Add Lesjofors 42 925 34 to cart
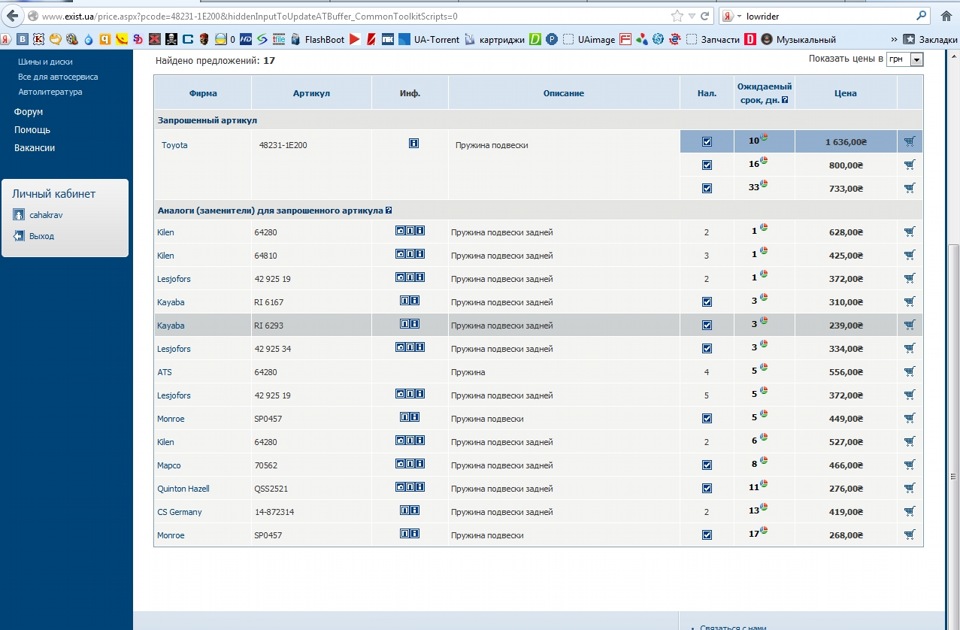The width and height of the screenshot is (960, 630). tap(910, 348)
